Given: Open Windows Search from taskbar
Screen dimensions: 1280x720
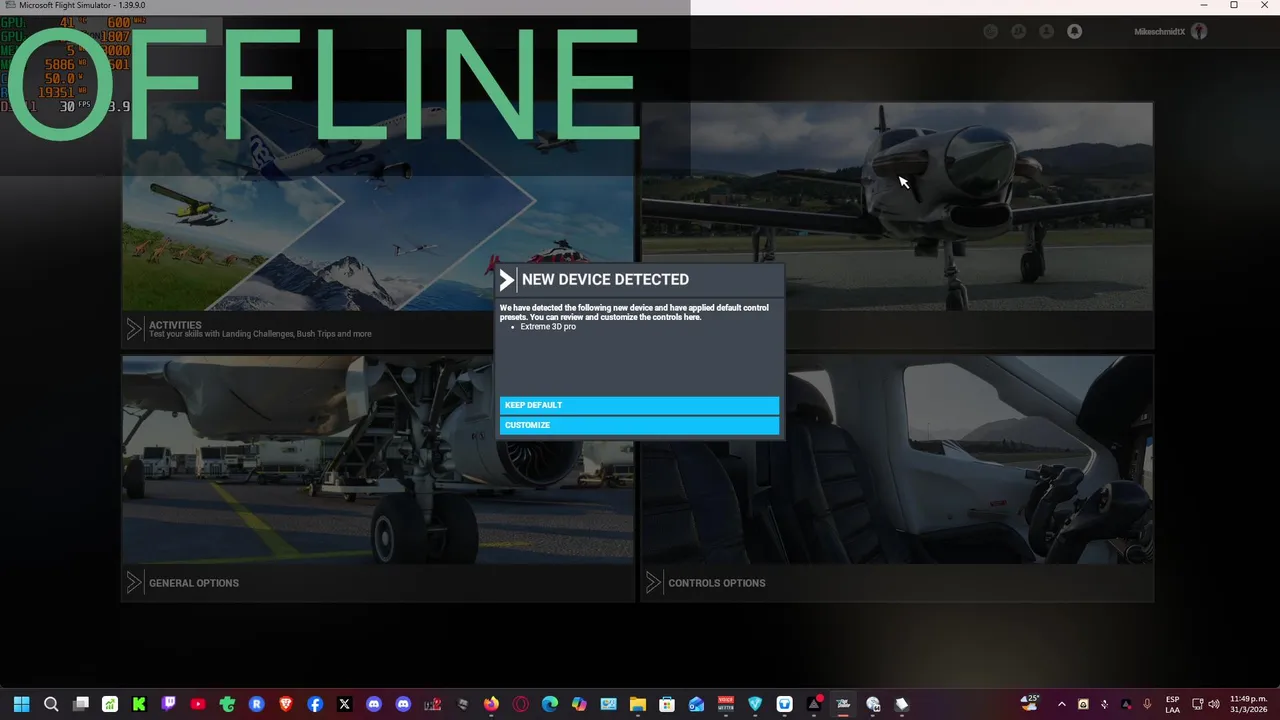Looking at the screenshot, I should click(x=51, y=704).
